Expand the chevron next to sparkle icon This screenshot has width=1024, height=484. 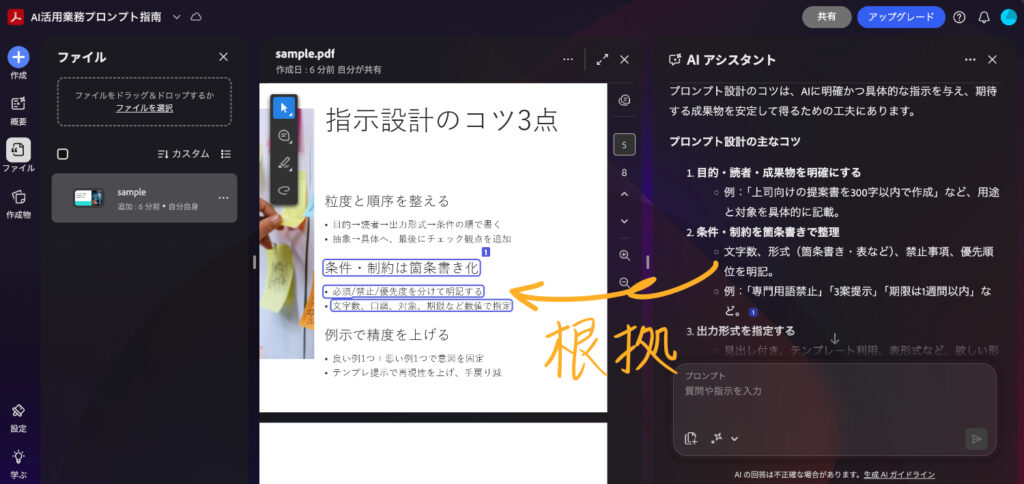(734, 439)
